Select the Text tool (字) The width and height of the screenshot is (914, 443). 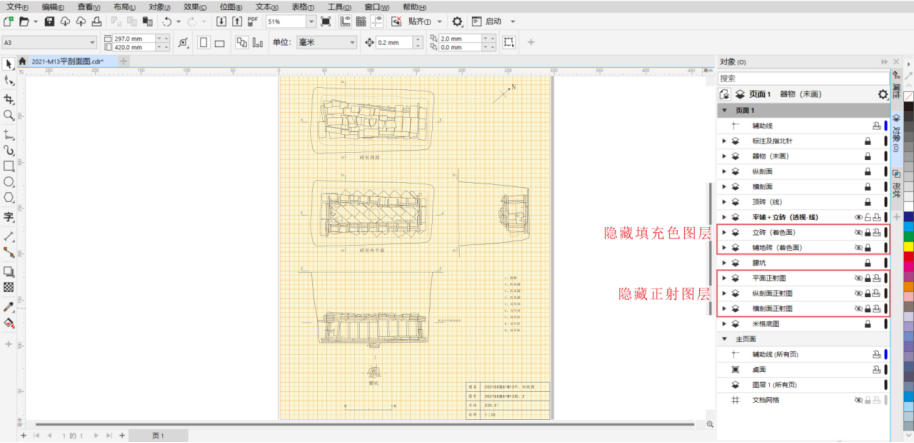tap(9, 217)
